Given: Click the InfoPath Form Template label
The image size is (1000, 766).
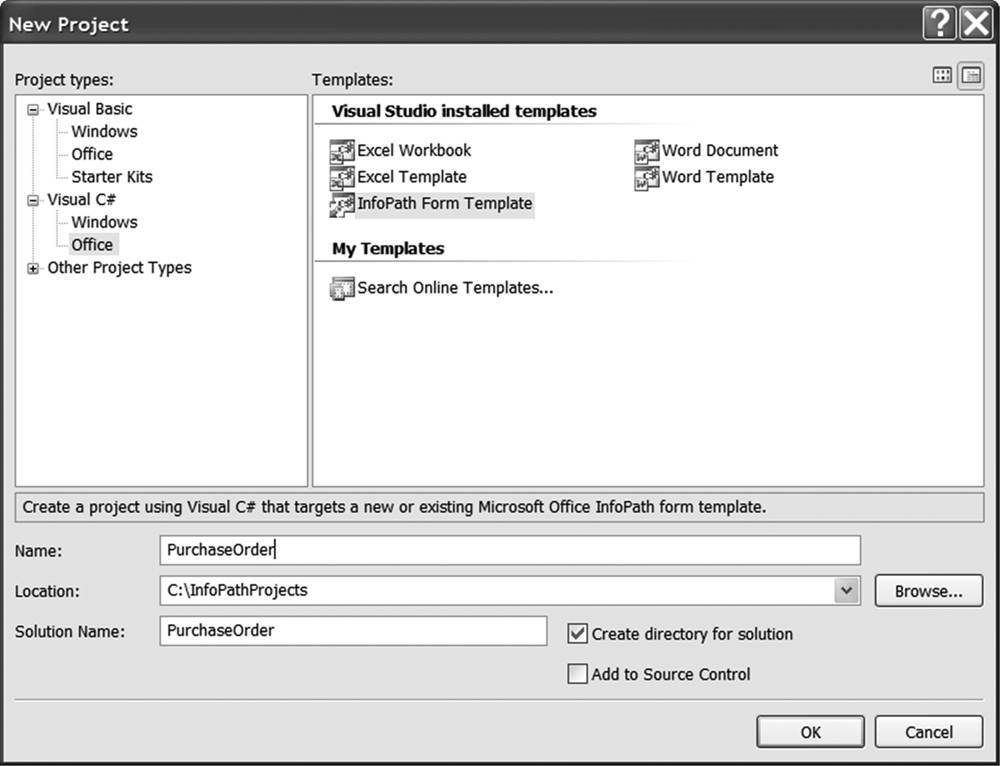Looking at the screenshot, I should click(x=445, y=203).
